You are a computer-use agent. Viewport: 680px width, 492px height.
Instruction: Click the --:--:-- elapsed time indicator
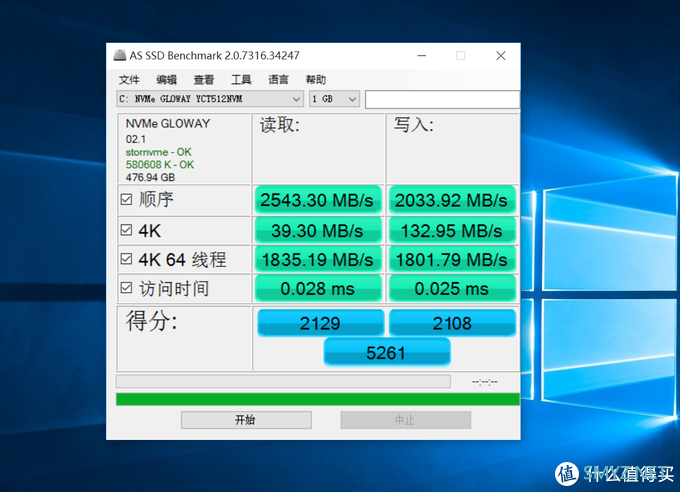click(485, 382)
